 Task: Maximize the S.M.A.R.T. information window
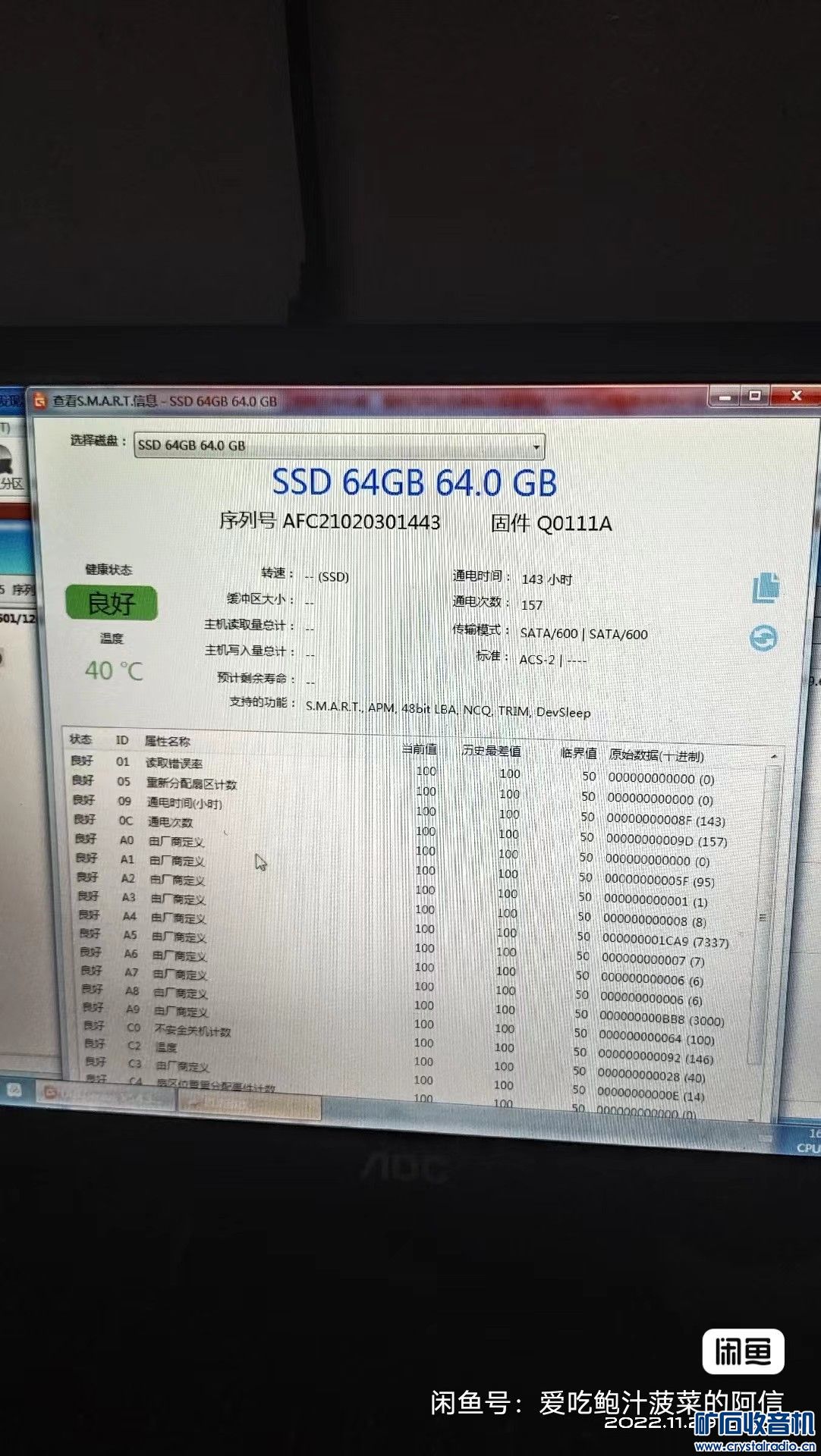[x=755, y=396]
